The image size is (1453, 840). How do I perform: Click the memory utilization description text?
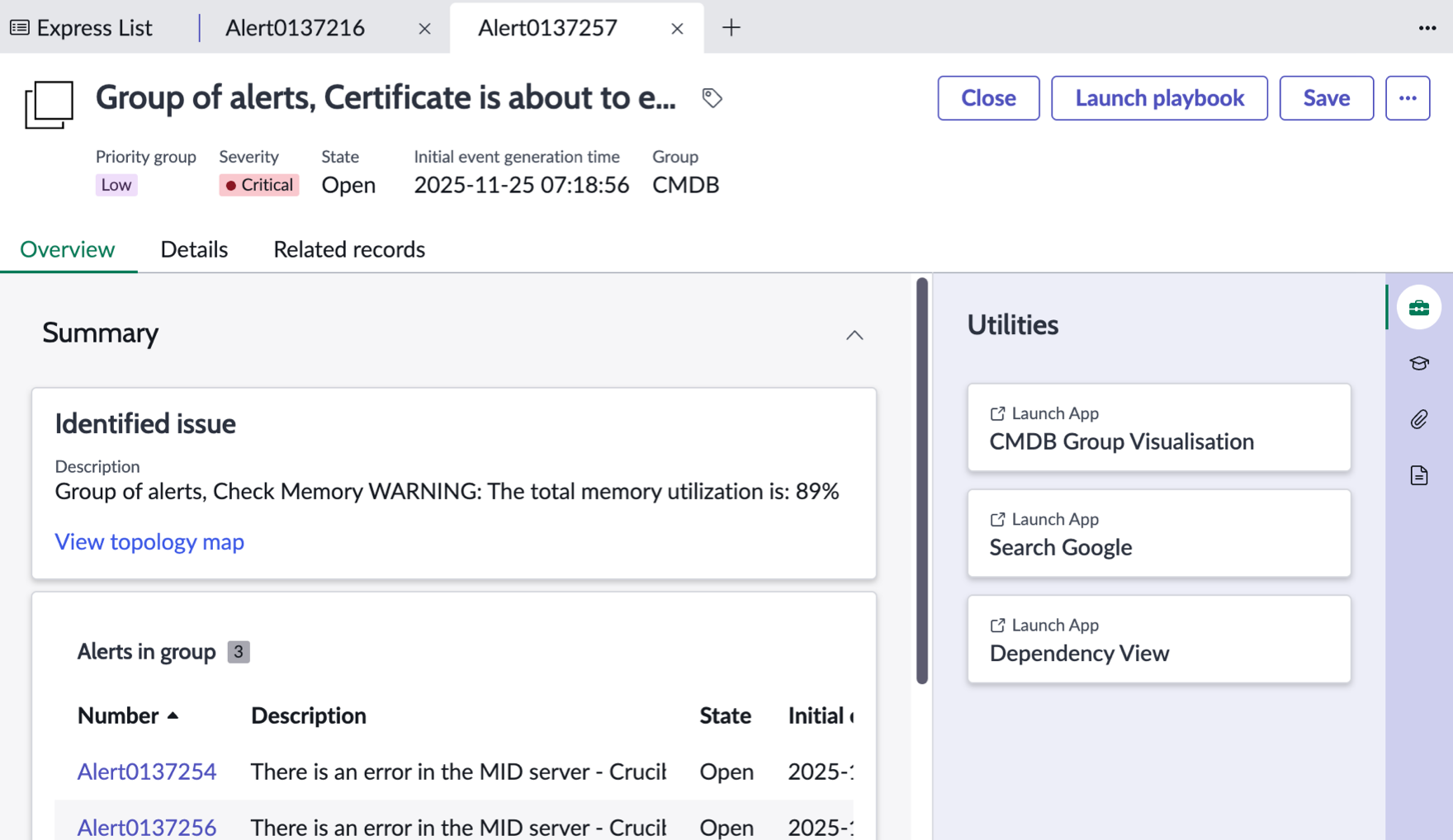click(x=447, y=492)
